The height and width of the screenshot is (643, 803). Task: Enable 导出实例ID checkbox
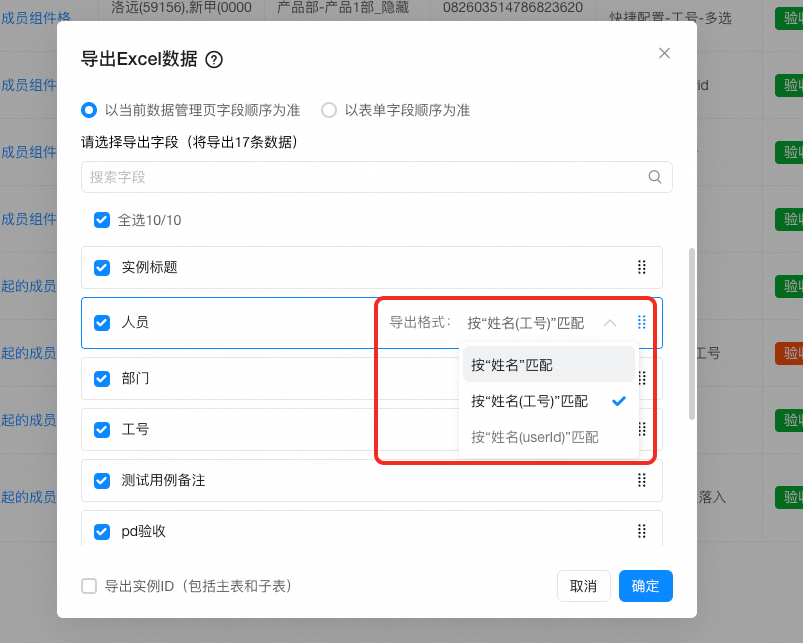coord(89,586)
